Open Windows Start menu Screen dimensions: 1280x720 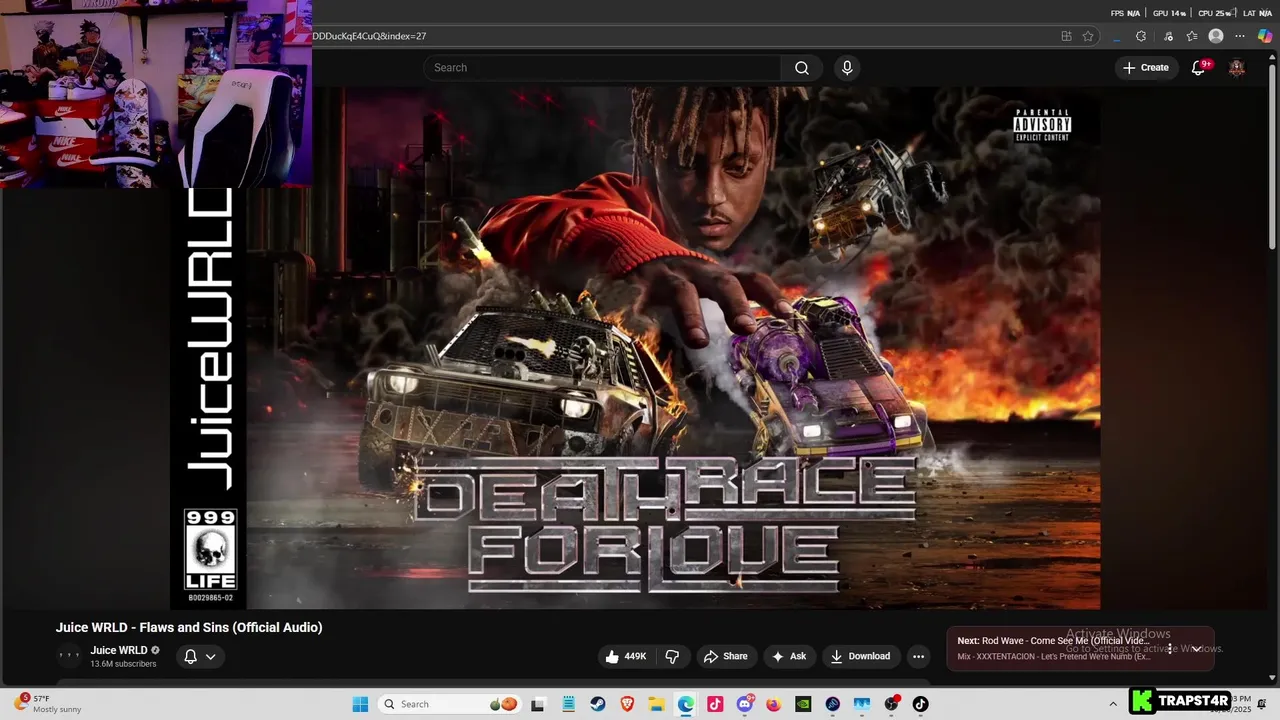click(360, 704)
